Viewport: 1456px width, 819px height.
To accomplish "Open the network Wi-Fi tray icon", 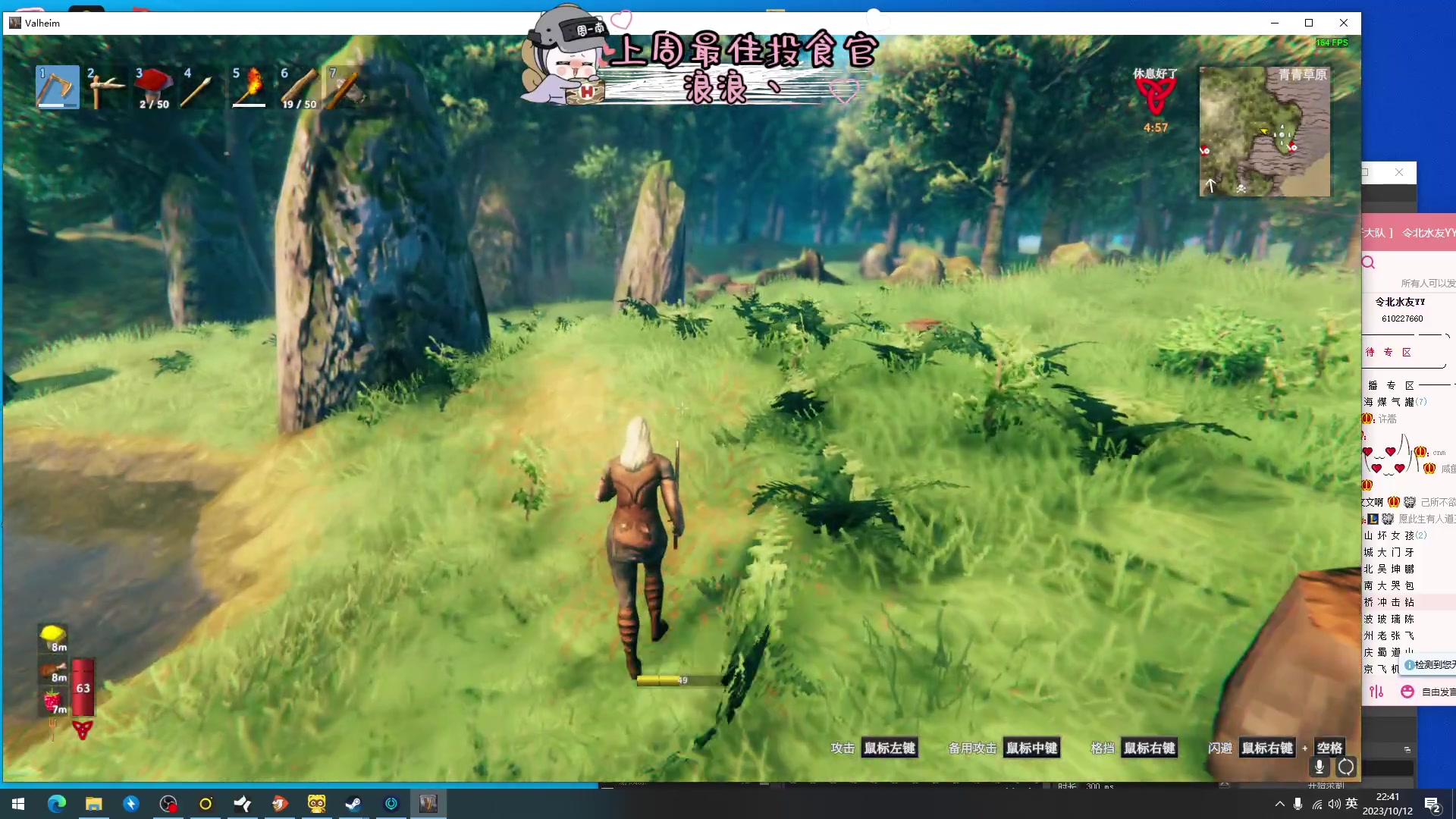I will [x=1317, y=804].
